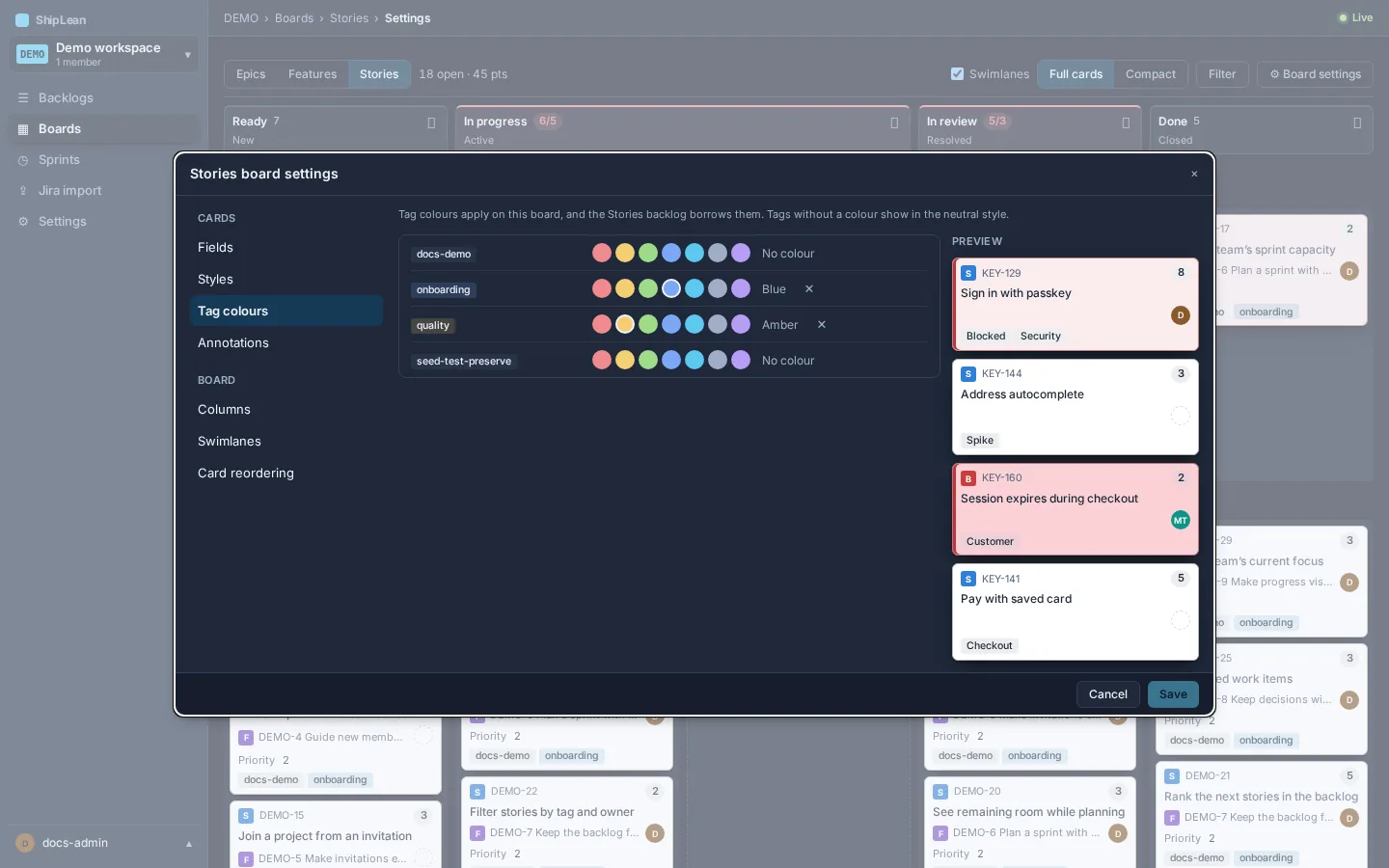Open Sprints in the sidebar
1389x868 pixels.
pos(104,160)
